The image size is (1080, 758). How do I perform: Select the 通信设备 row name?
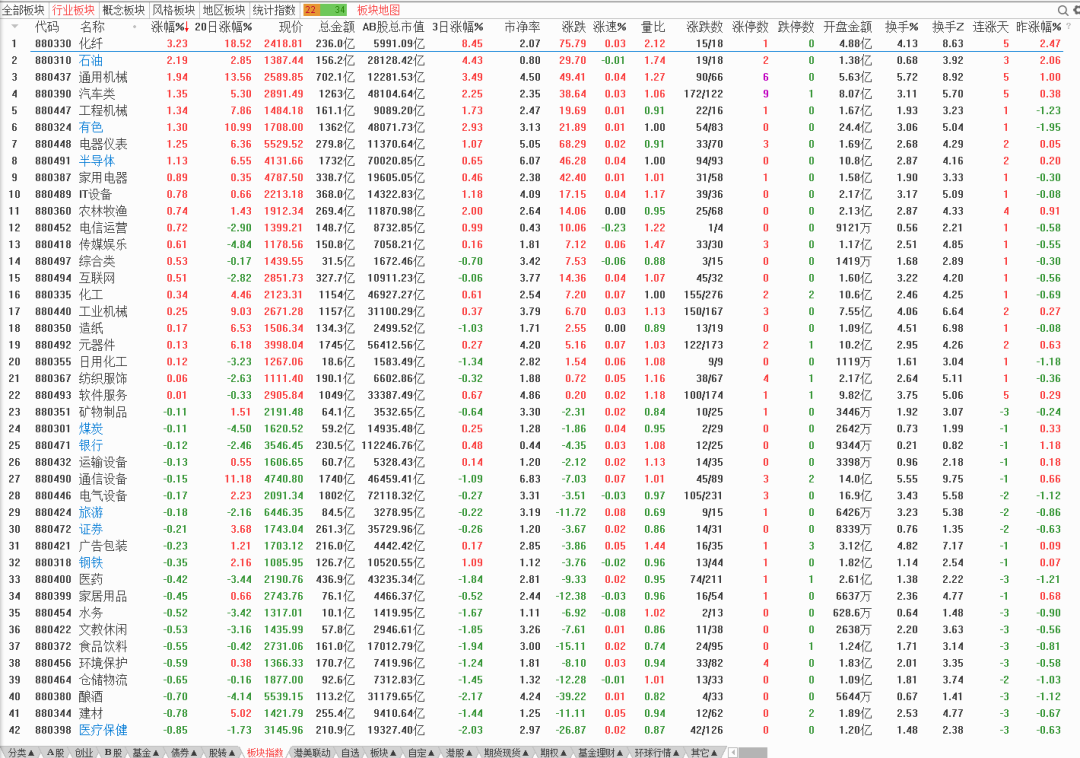(x=103, y=479)
